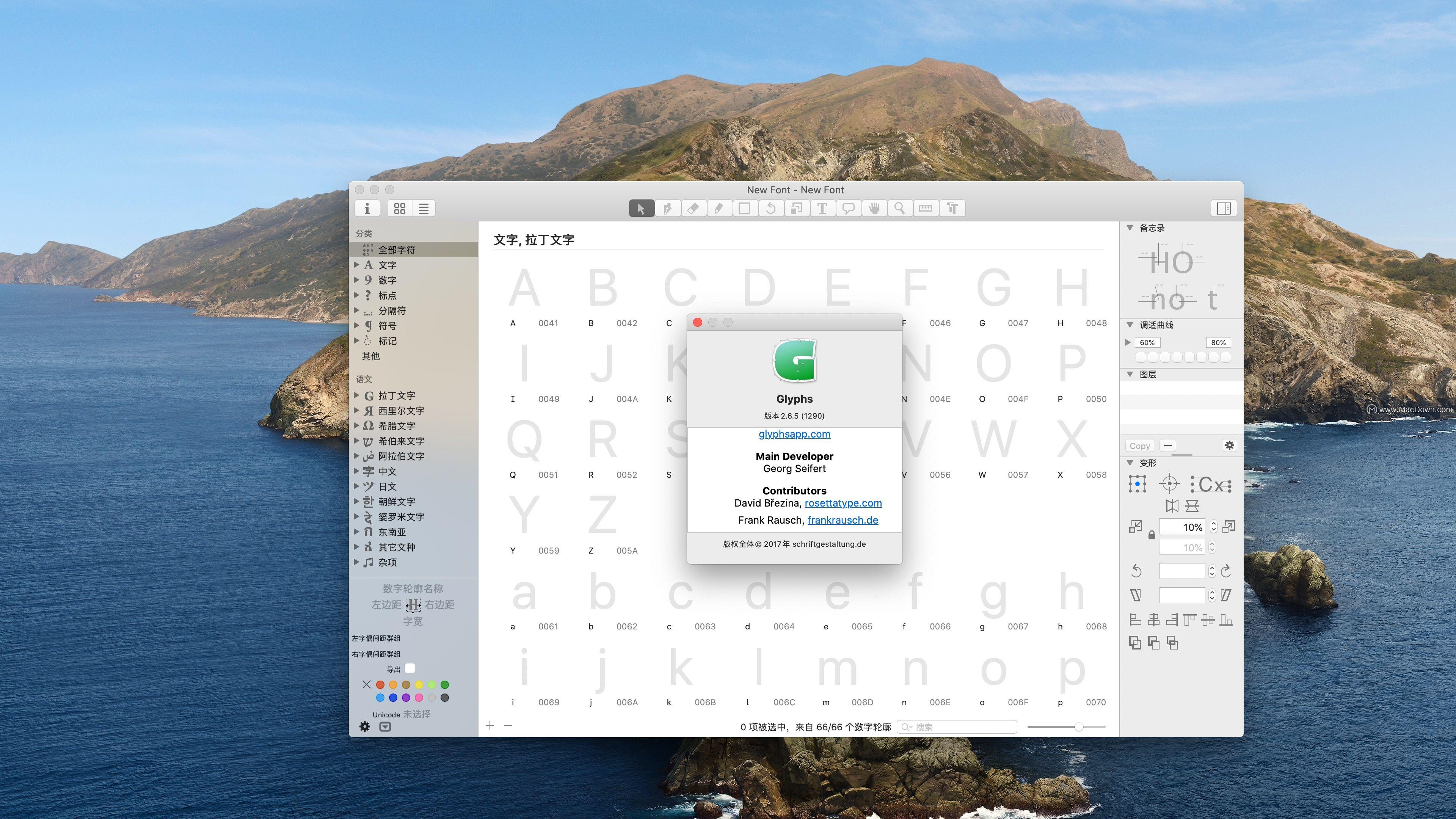This screenshot has height=819, width=1456.
Task: Click the scale up icon
Action: [x=1228, y=527]
